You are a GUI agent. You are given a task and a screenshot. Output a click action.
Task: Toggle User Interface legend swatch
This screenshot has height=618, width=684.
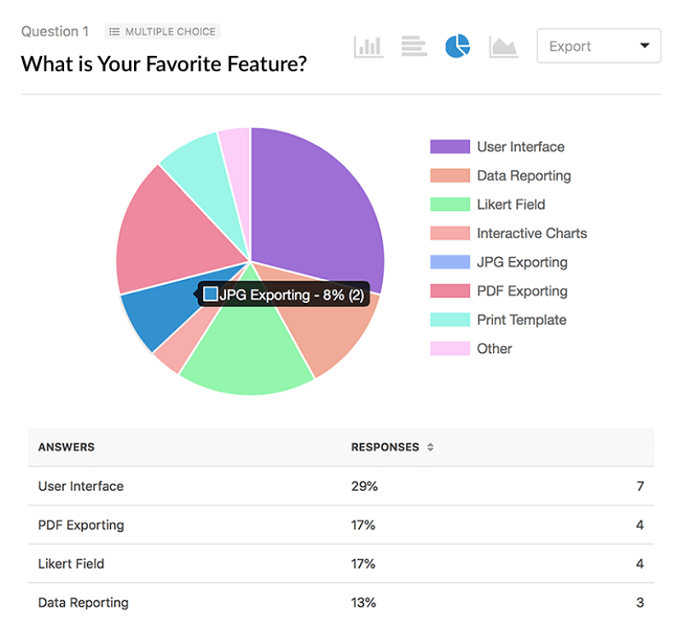[x=450, y=147]
